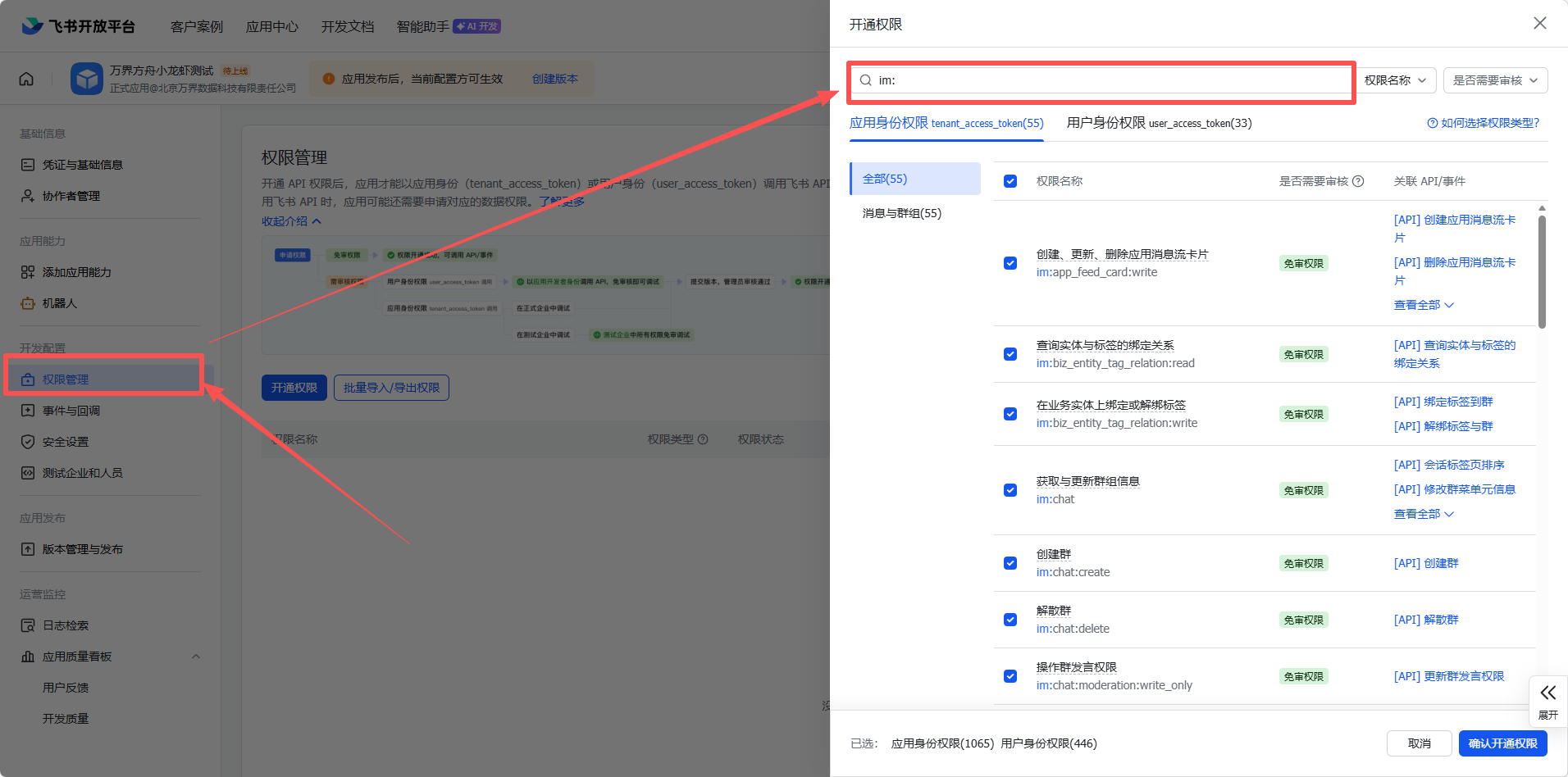The width and height of the screenshot is (1568, 777).
Task: Toggle the select-all checkbox in table header
Action: pos(1010,181)
